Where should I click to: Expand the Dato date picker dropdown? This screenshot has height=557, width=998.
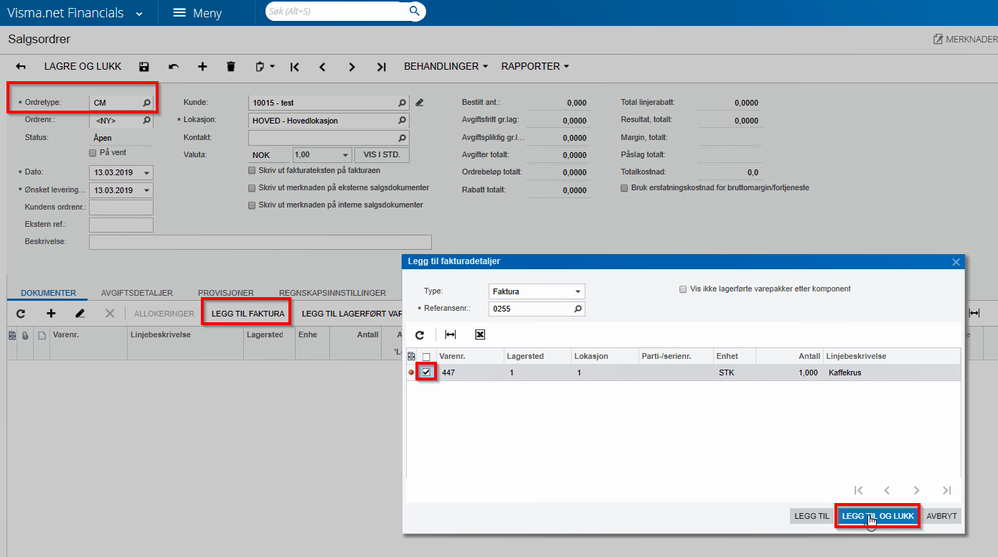pos(148,173)
